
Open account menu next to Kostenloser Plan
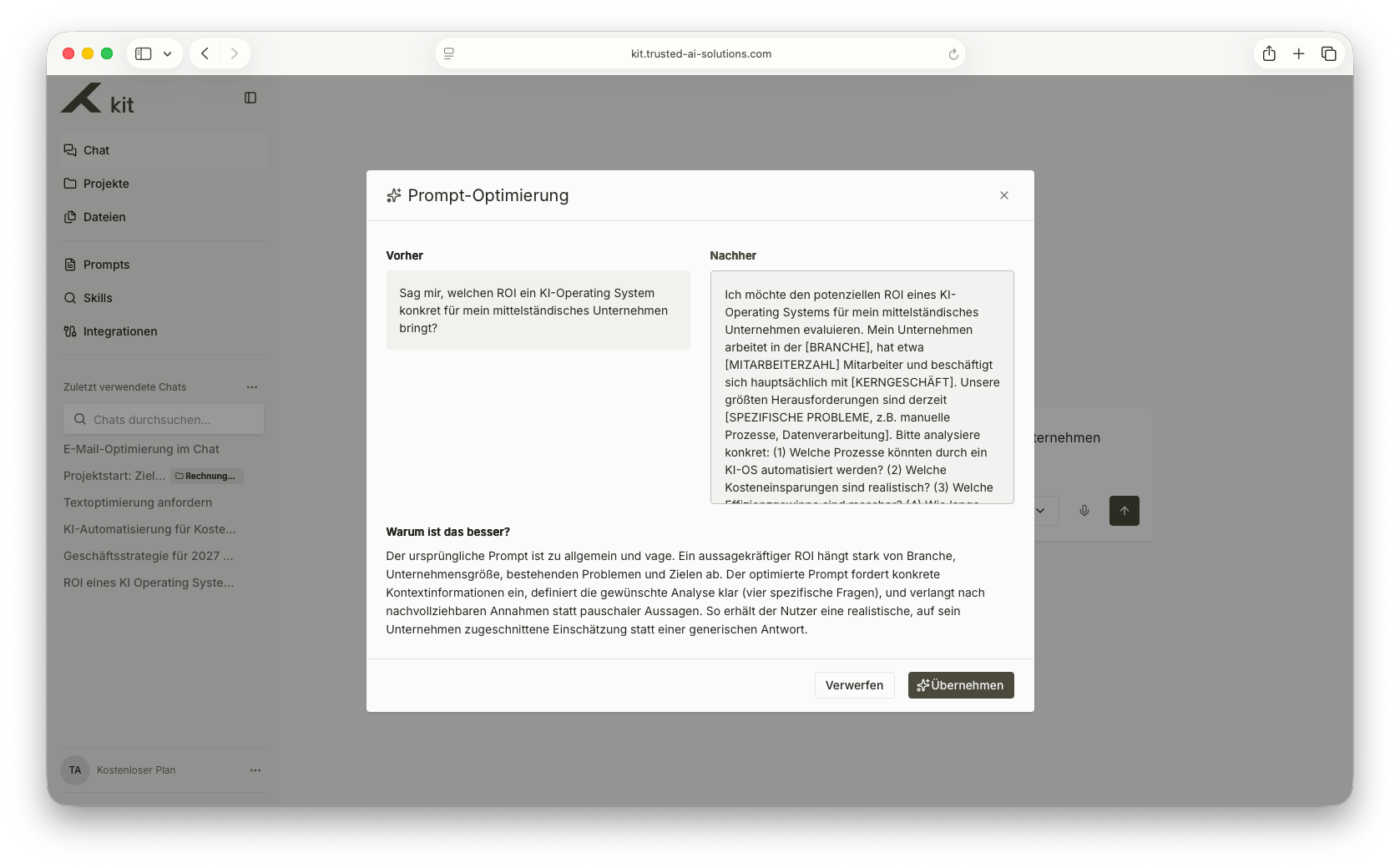coord(255,770)
